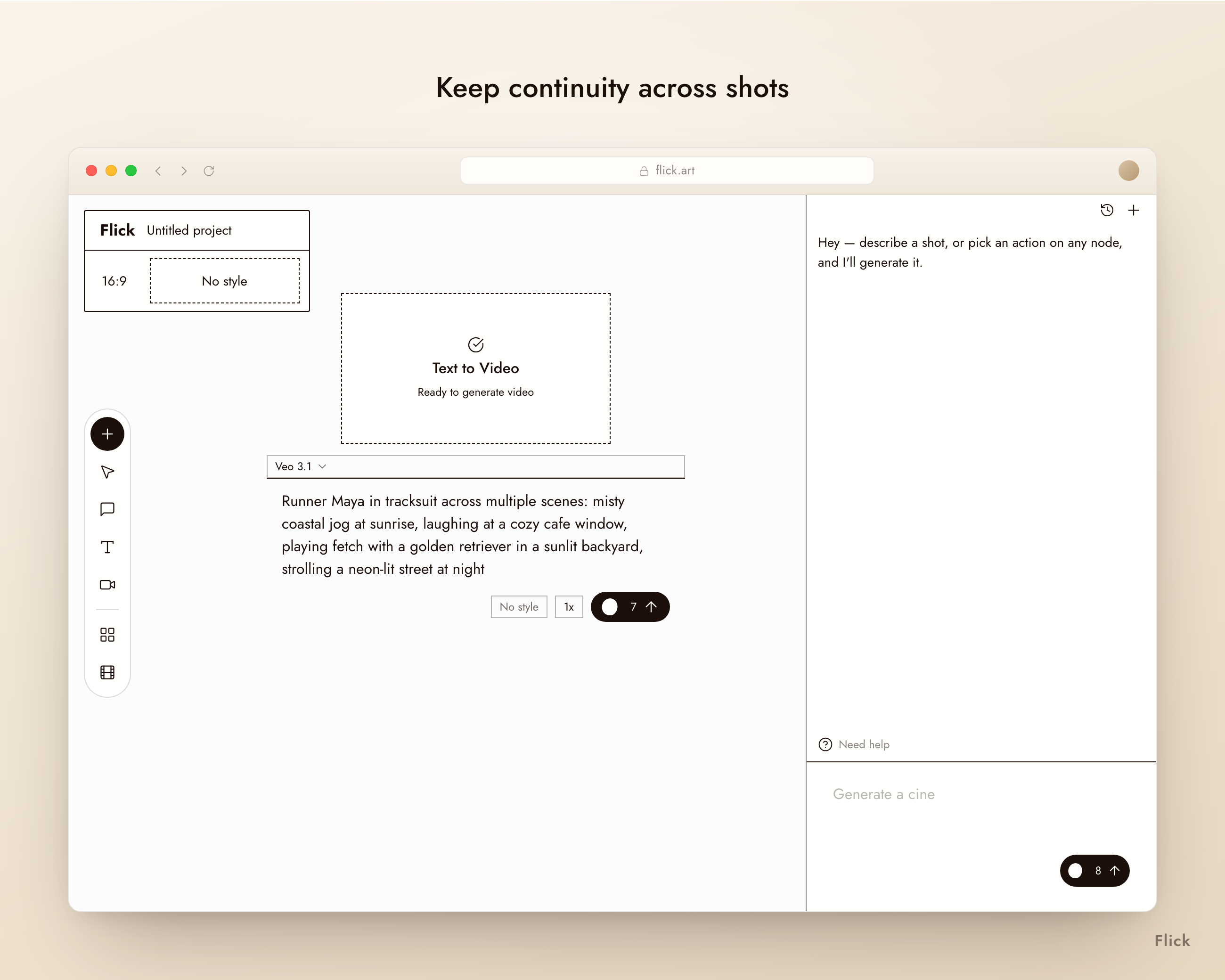Select the Text to Video node
Screen dimensions: 1225x980
click(475, 368)
